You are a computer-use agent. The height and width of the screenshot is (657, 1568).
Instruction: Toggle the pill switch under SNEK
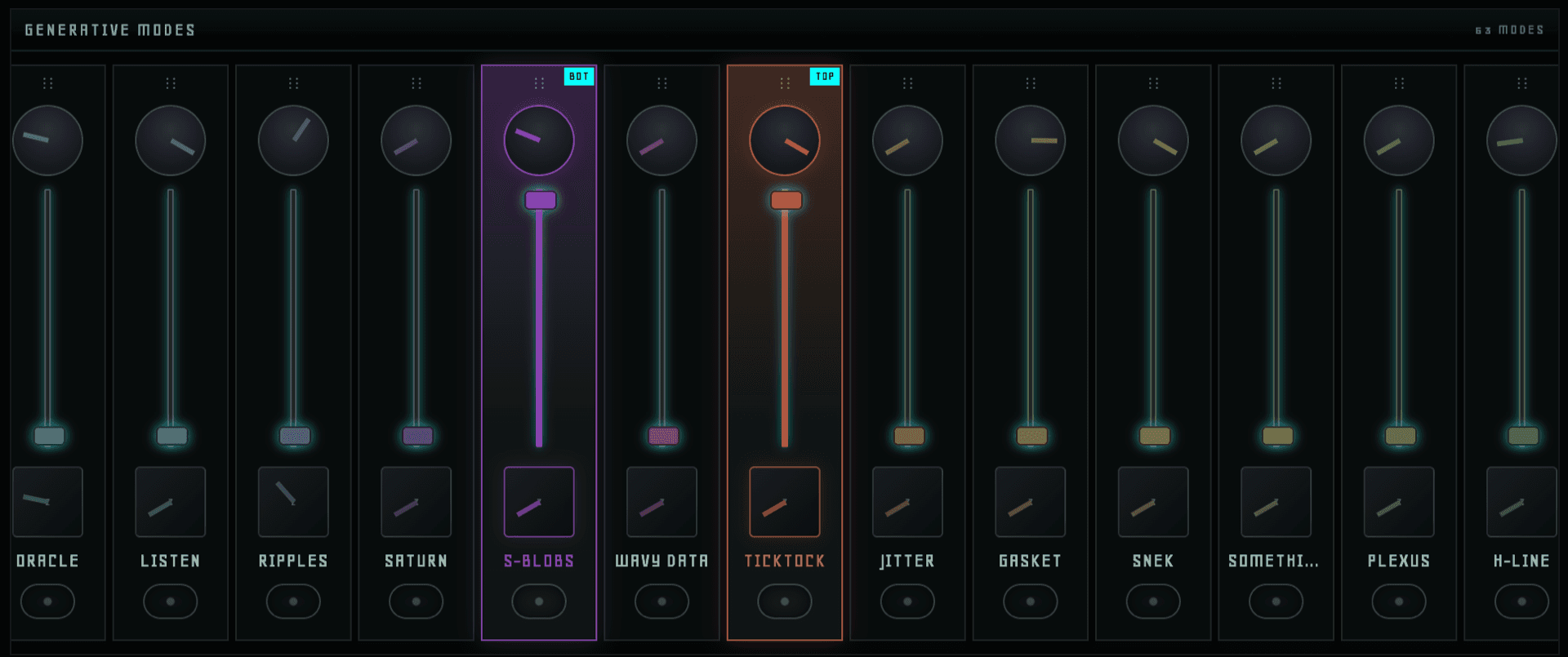(1153, 602)
